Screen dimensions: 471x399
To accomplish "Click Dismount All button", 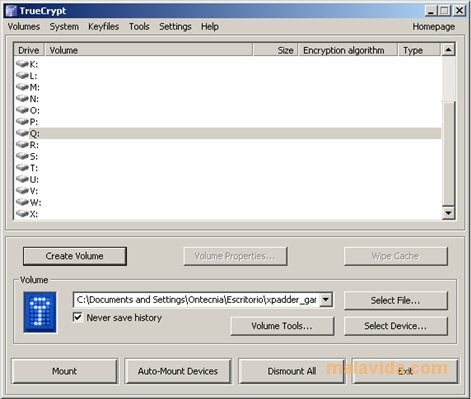I will tap(292, 371).
